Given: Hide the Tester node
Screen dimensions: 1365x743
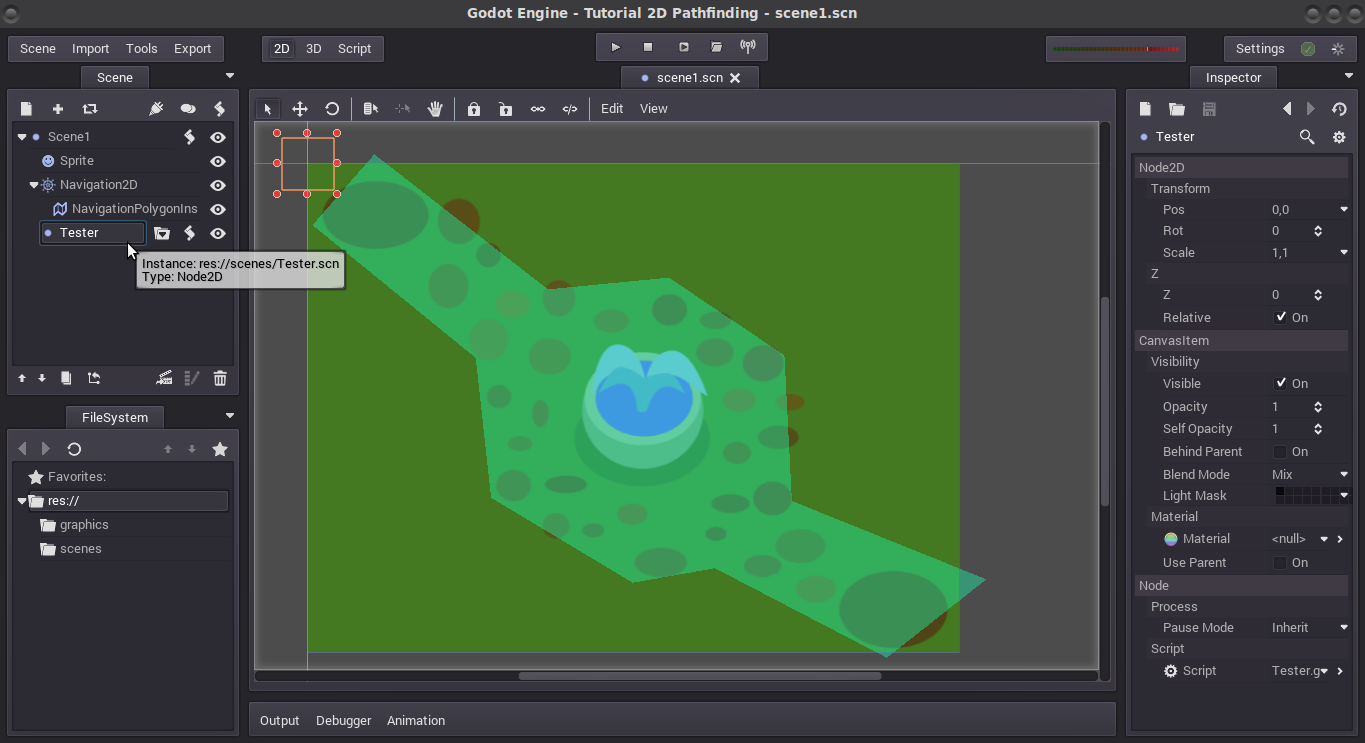Looking at the screenshot, I should (x=218, y=233).
